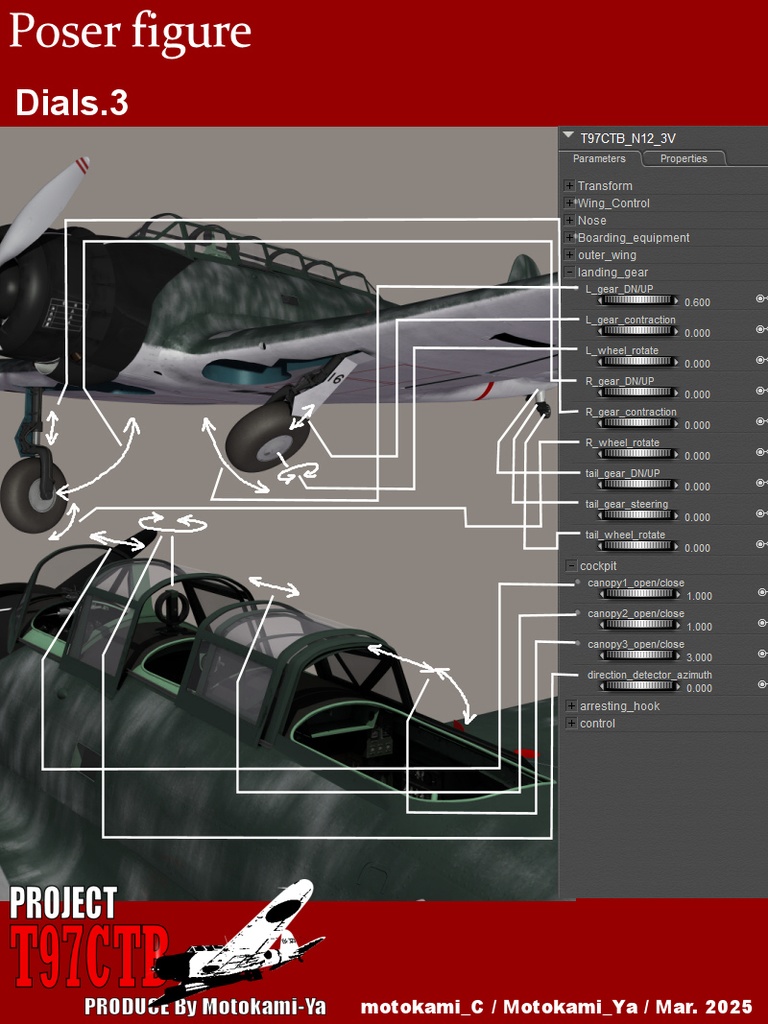The width and height of the screenshot is (768, 1024).
Task: Edit the canopy3_open/close value 3.000
Action: [699, 658]
